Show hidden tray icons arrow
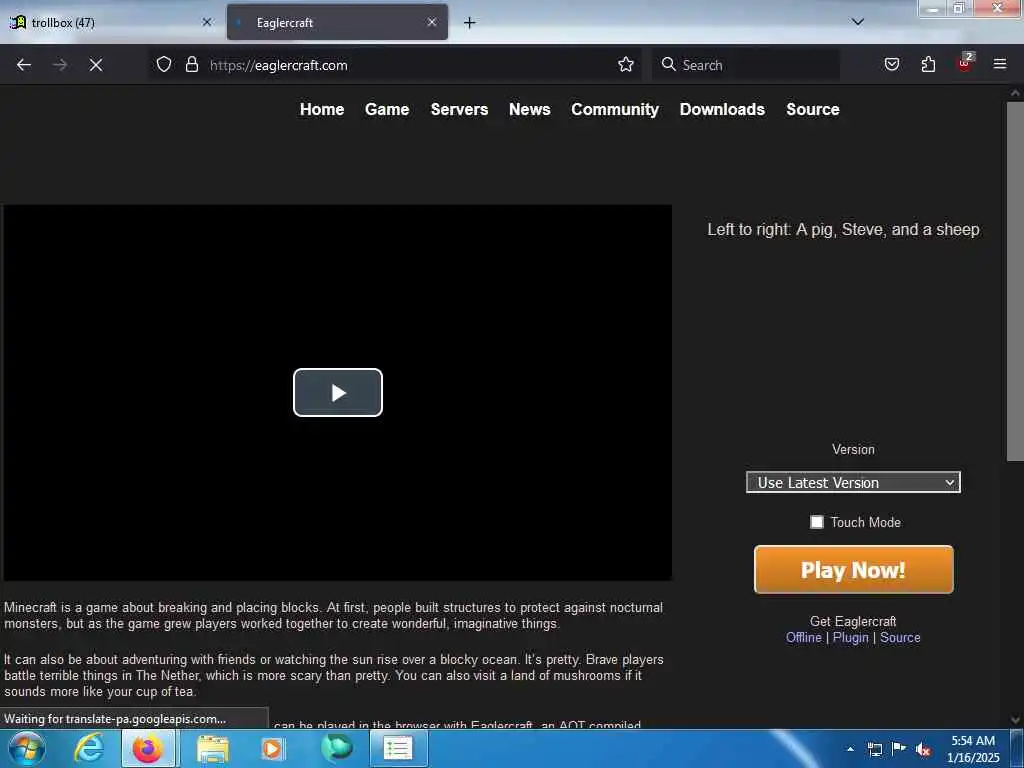 [x=850, y=749]
